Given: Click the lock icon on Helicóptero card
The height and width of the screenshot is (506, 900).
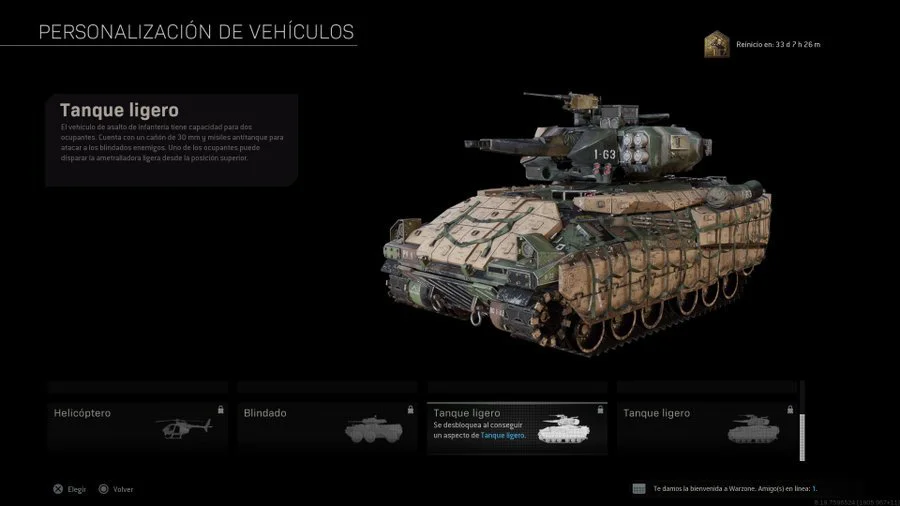Looking at the screenshot, I should pyautogui.click(x=220, y=410).
